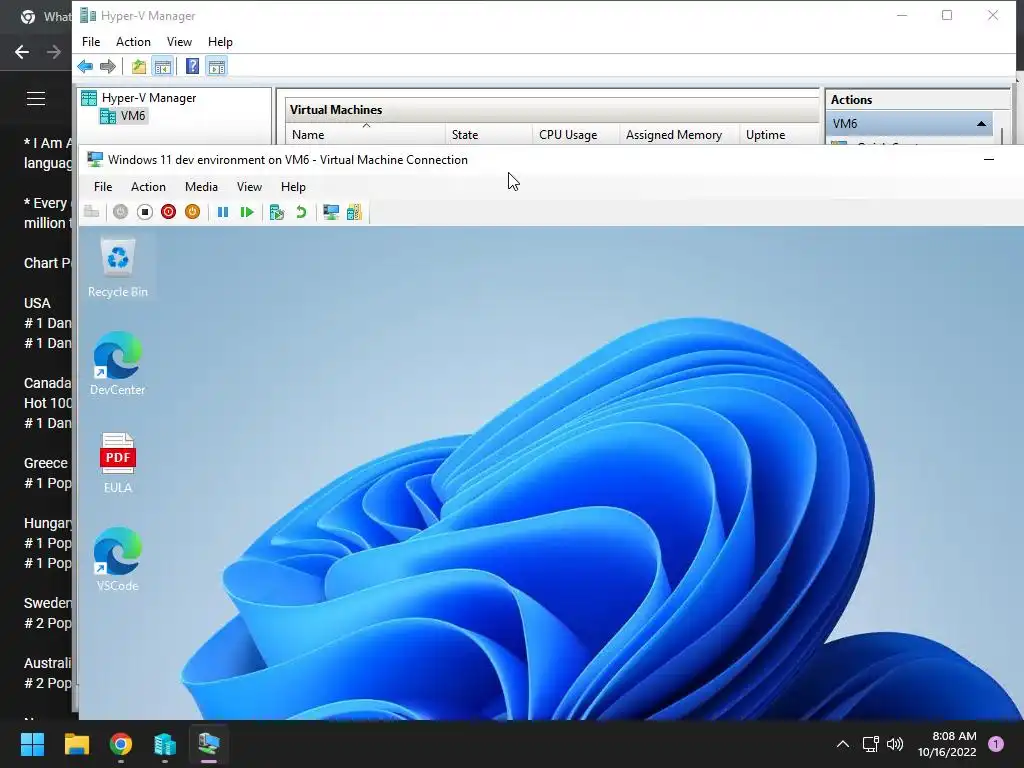Image resolution: width=1024 pixels, height=768 pixels.
Task: Open File menu in Hyper-V Manager
Action: tap(91, 42)
